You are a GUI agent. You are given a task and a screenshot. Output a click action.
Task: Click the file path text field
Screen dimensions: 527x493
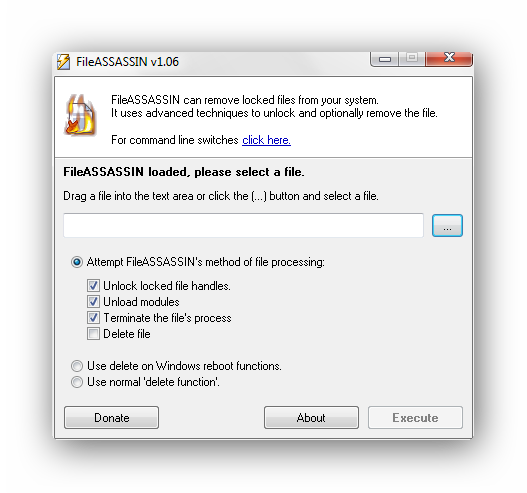[x=243, y=225]
